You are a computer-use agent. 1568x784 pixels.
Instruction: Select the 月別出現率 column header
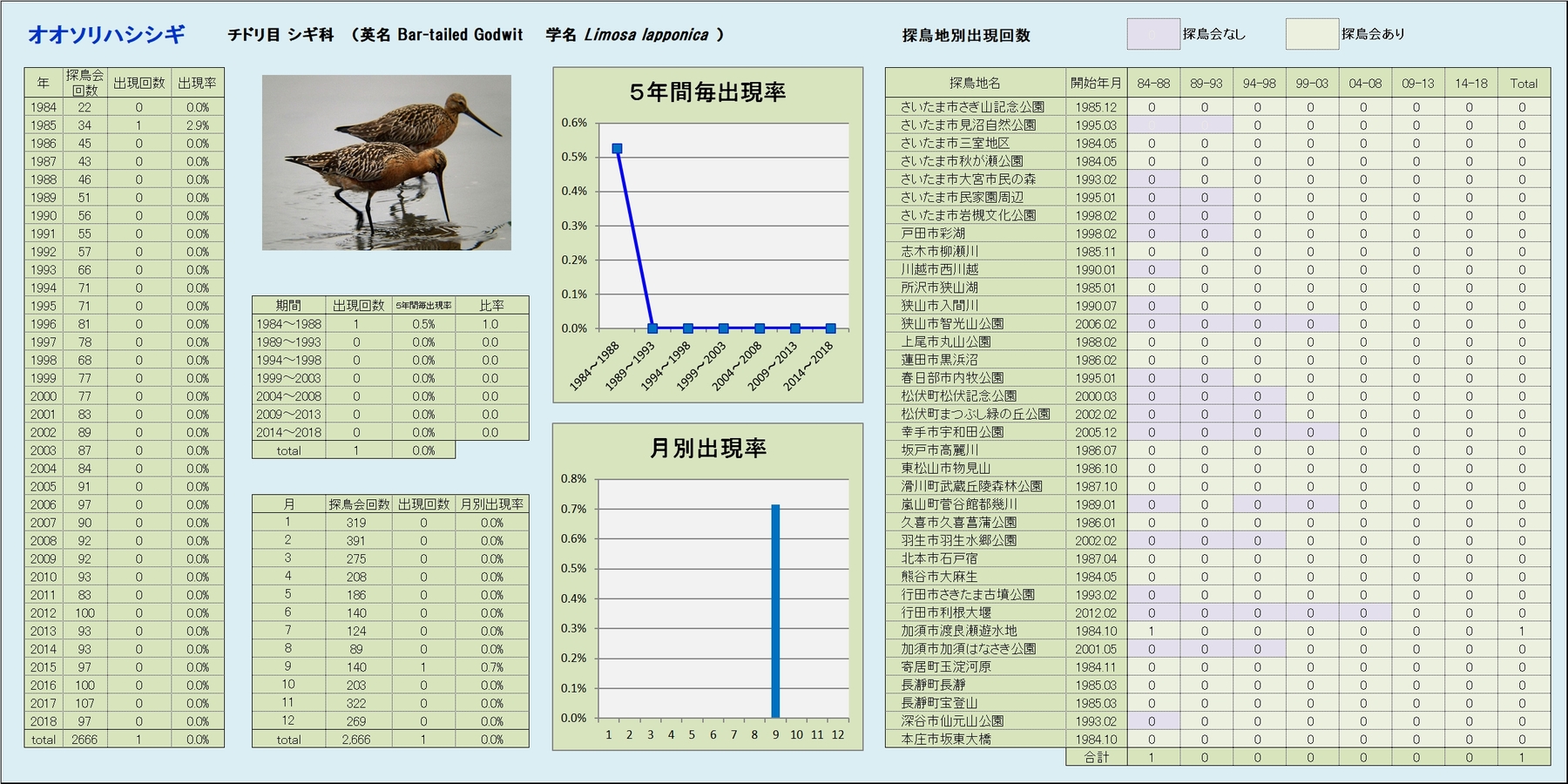point(491,504)
